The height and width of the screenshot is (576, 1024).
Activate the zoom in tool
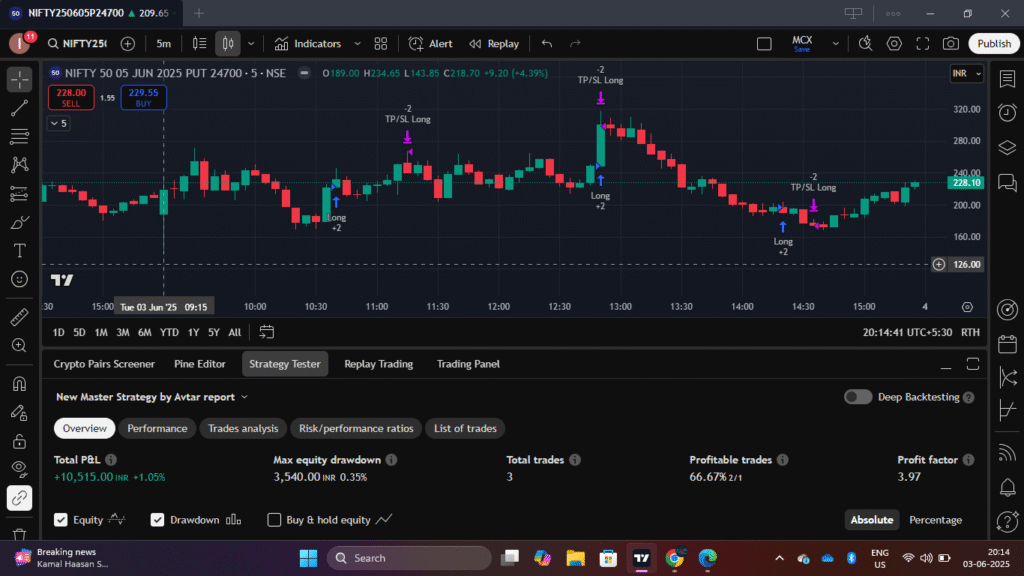tap(20, 345)
